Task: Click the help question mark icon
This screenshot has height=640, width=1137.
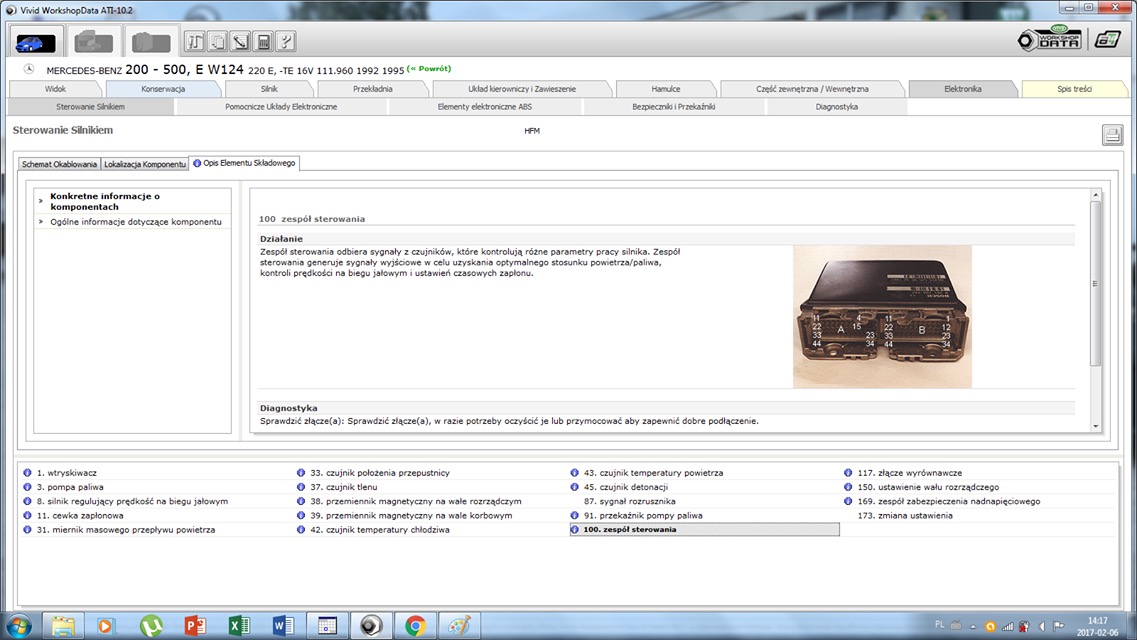Action: pos(285,42)
